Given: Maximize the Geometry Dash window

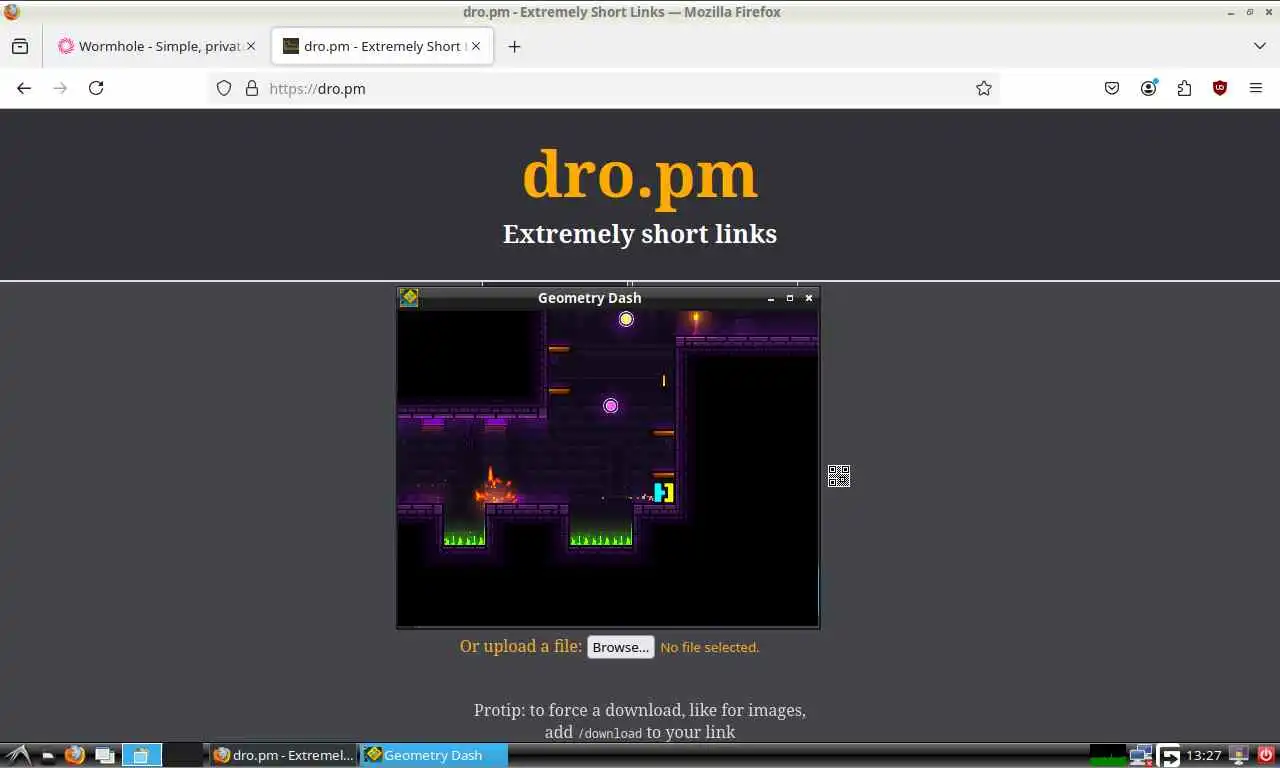Looking at the screenshot, I should (790, 298).
